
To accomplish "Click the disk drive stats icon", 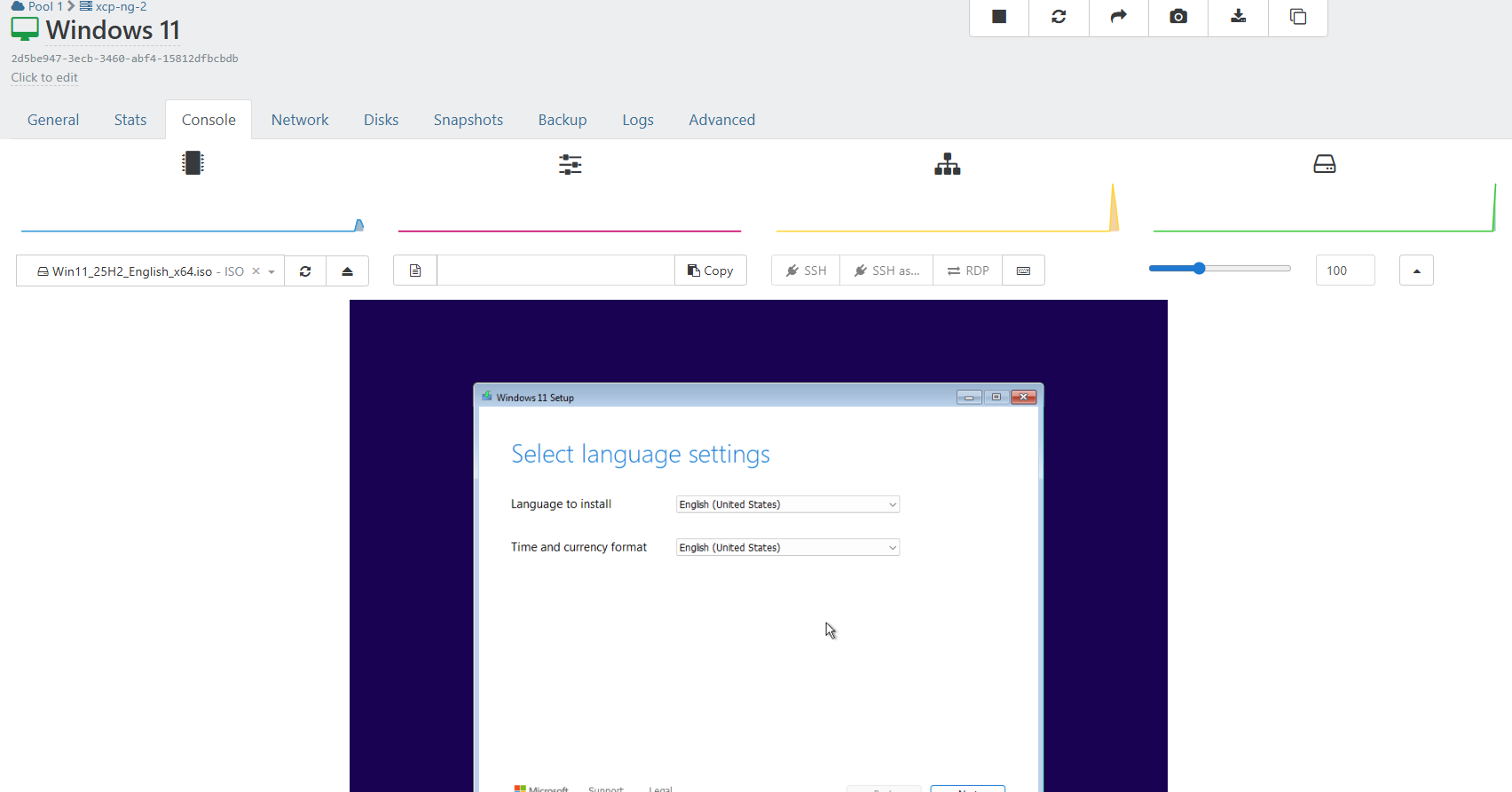I will (x=1325, y=164).
